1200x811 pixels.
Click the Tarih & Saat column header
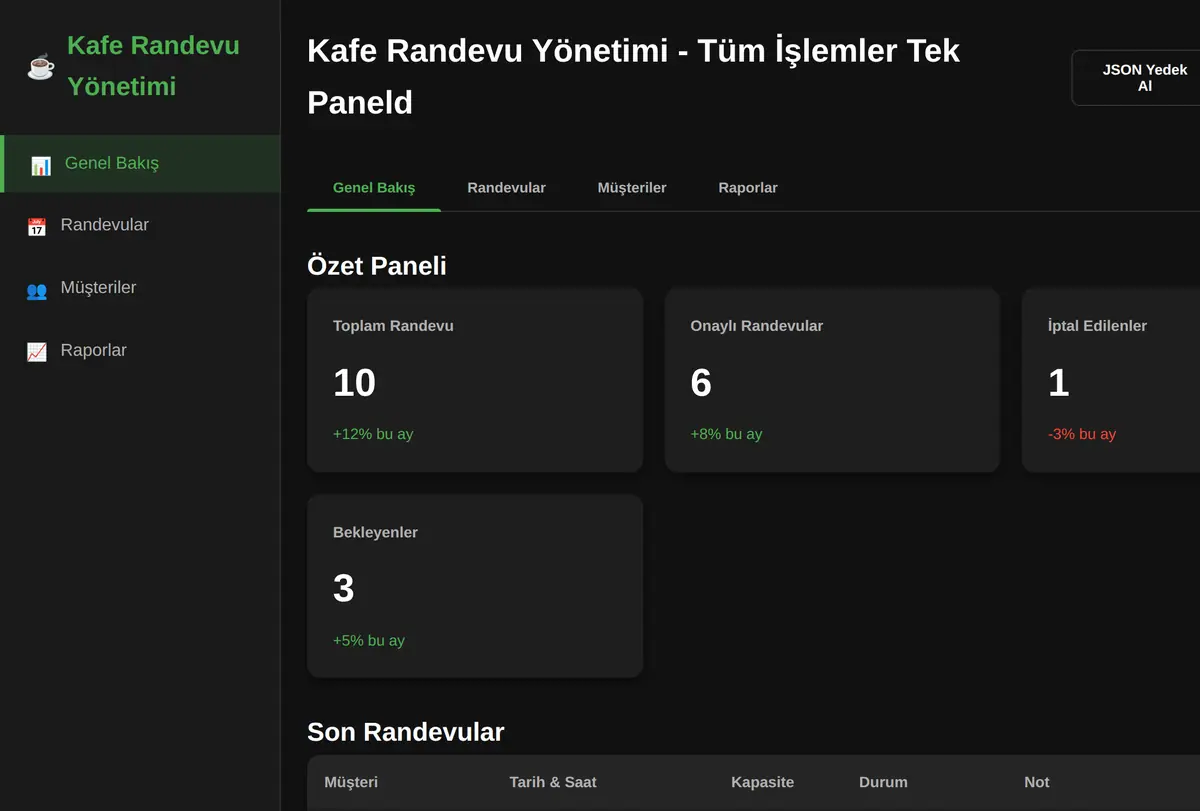tap(553, 782)
